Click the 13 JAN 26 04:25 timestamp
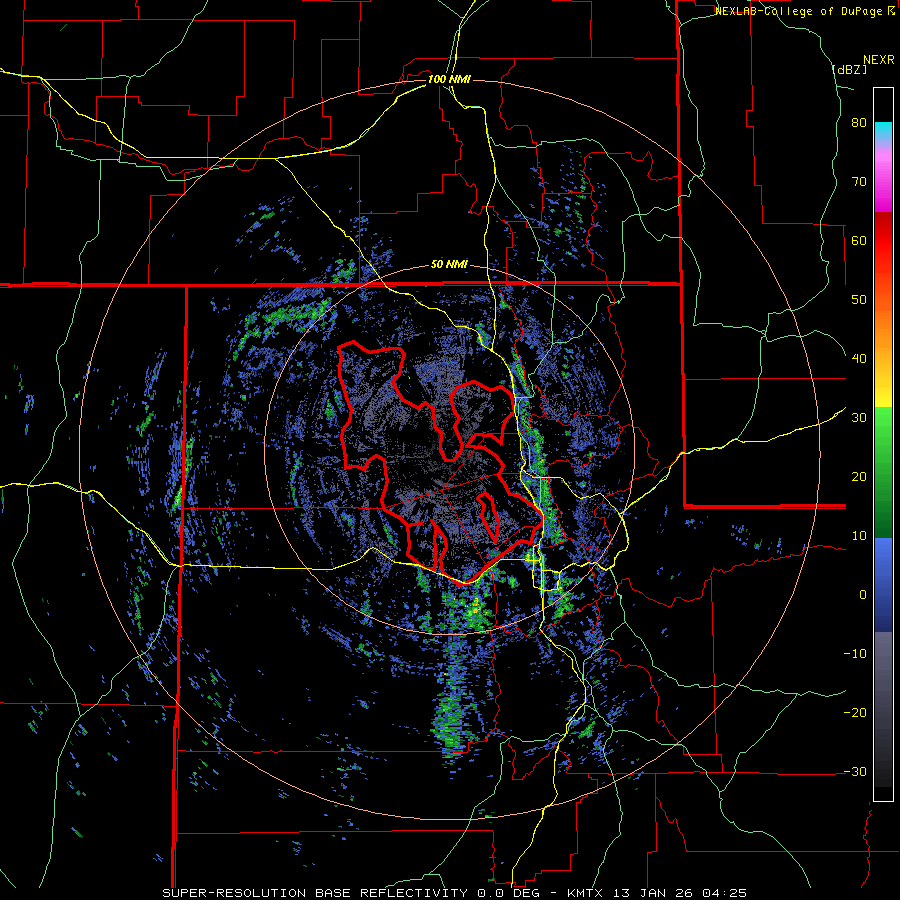 coord(681,893)
